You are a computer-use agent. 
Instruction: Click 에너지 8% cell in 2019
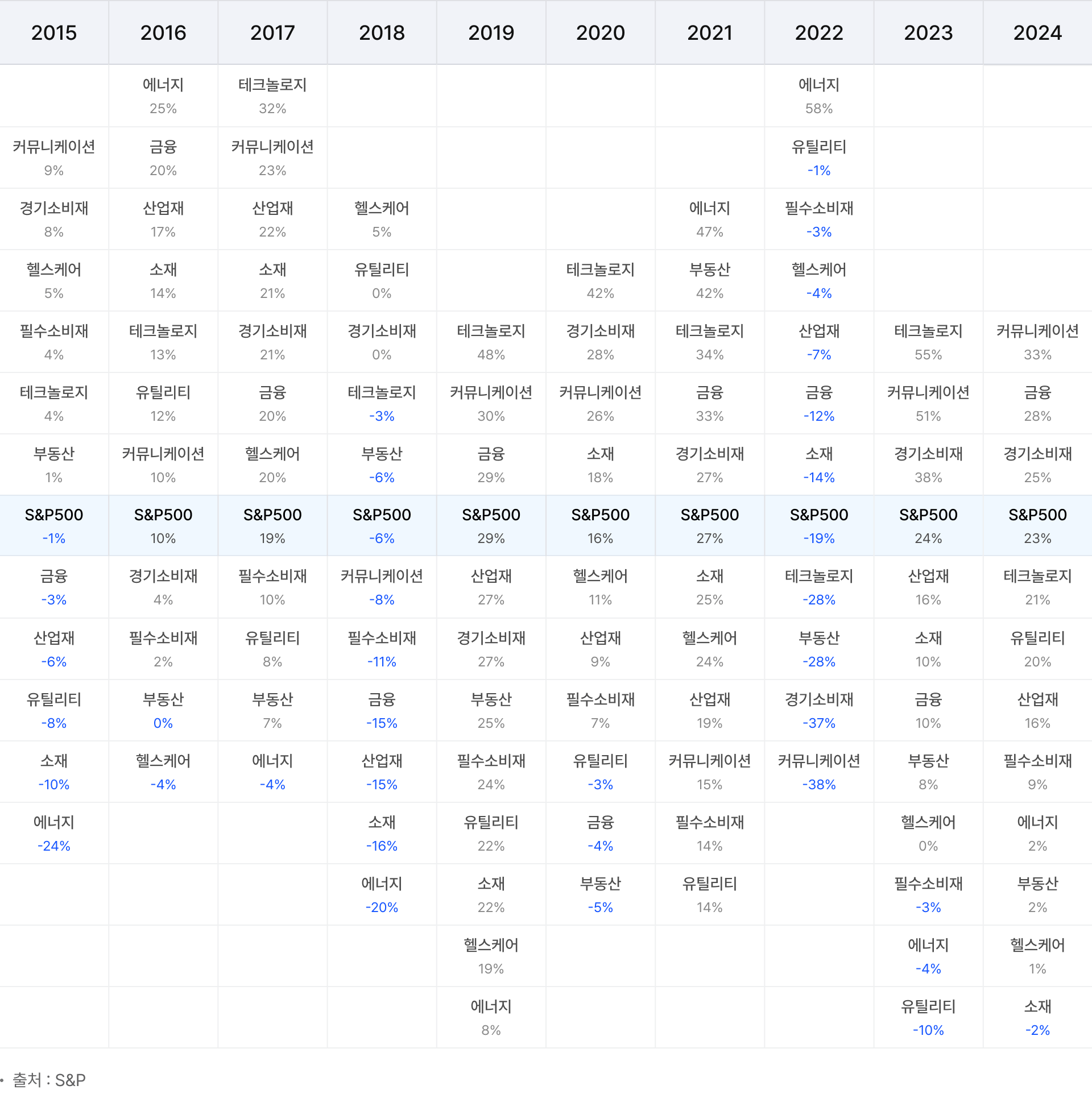tap(491, 1018)
